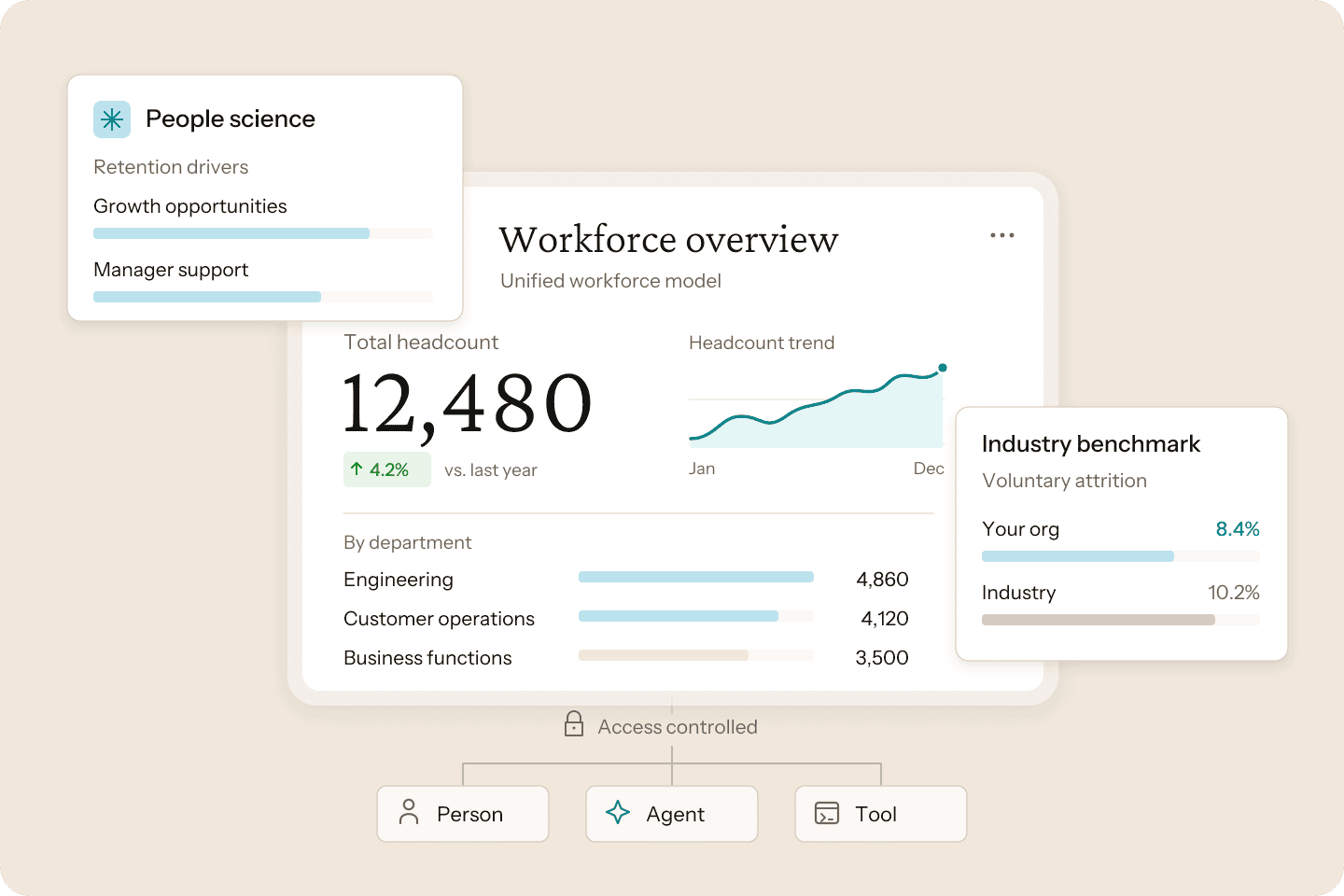Click the Access controlled label

click(x=678, y=727)
